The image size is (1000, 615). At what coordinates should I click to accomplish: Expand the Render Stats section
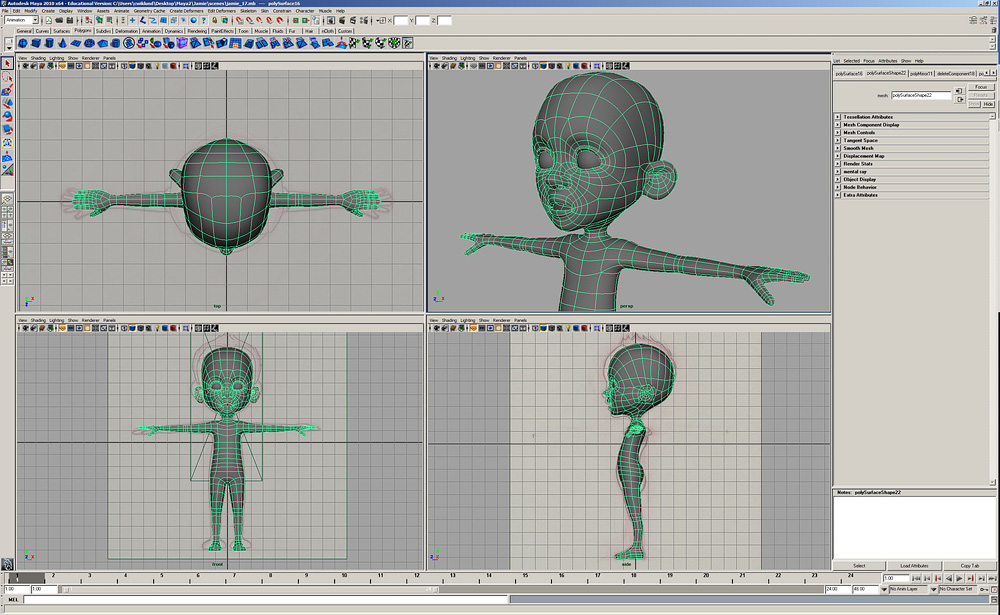point(857,164)
